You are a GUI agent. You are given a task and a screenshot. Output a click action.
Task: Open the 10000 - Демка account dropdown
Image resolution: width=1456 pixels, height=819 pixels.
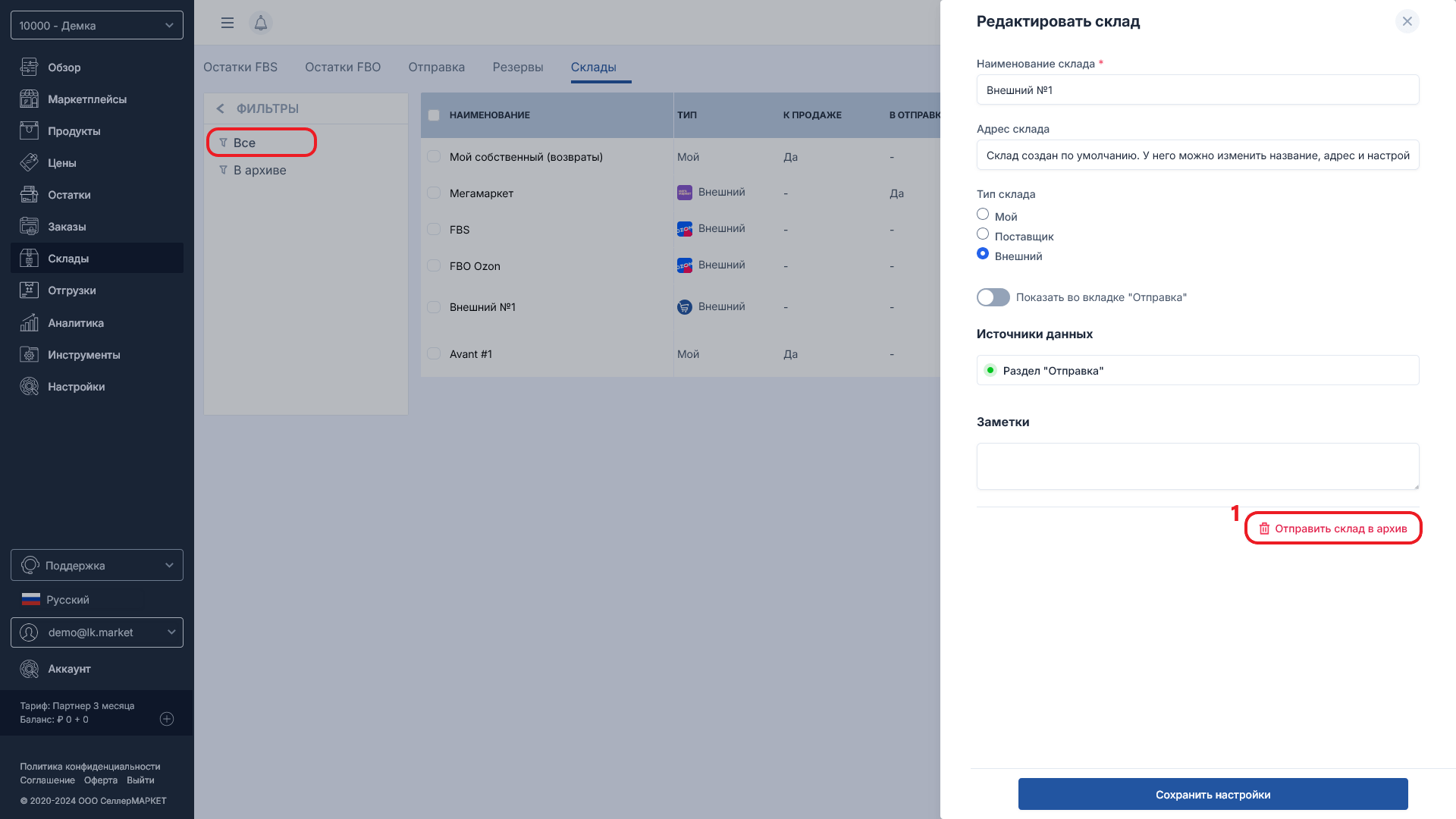tap(97, 25)
